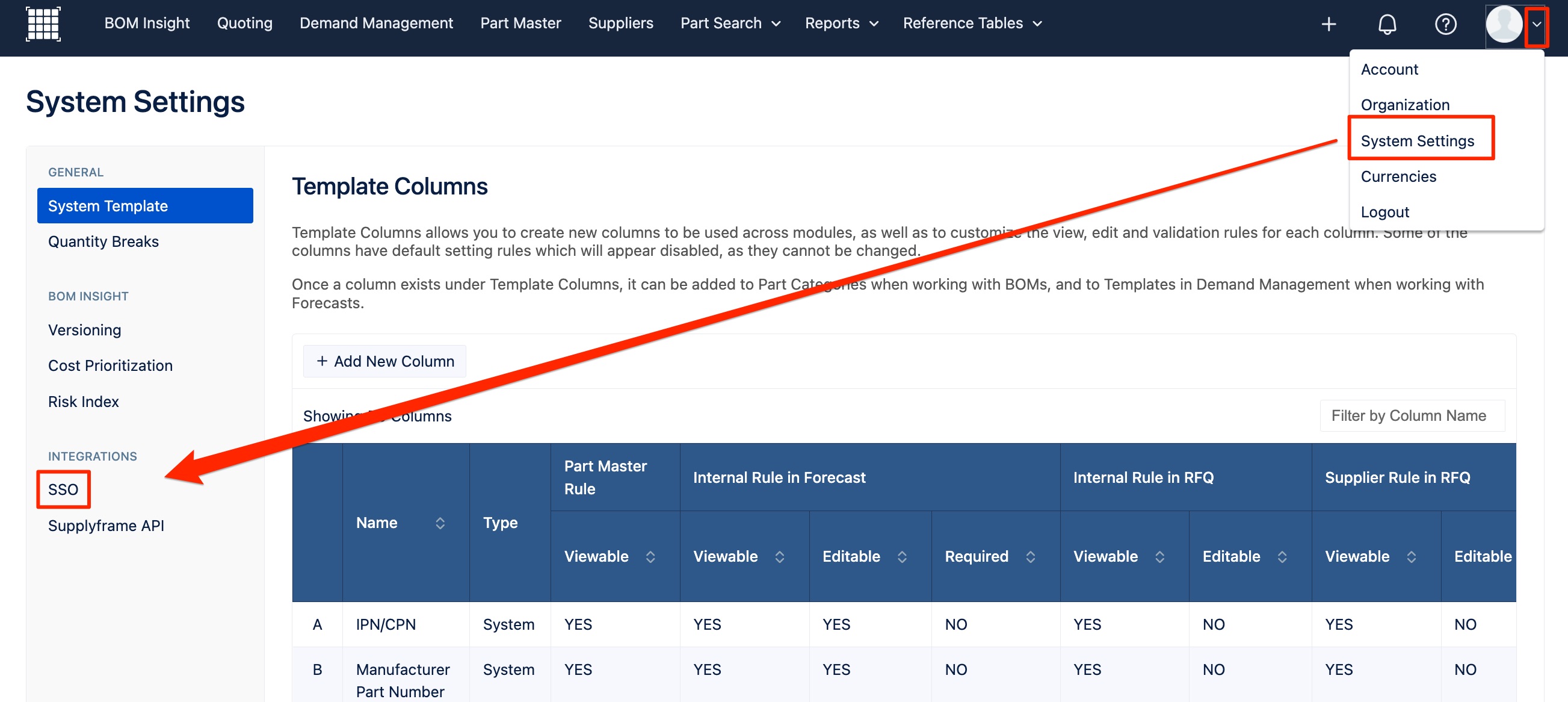Click the plus create icon in navbar
1568x702 pixels.
tap(1329, 23)
